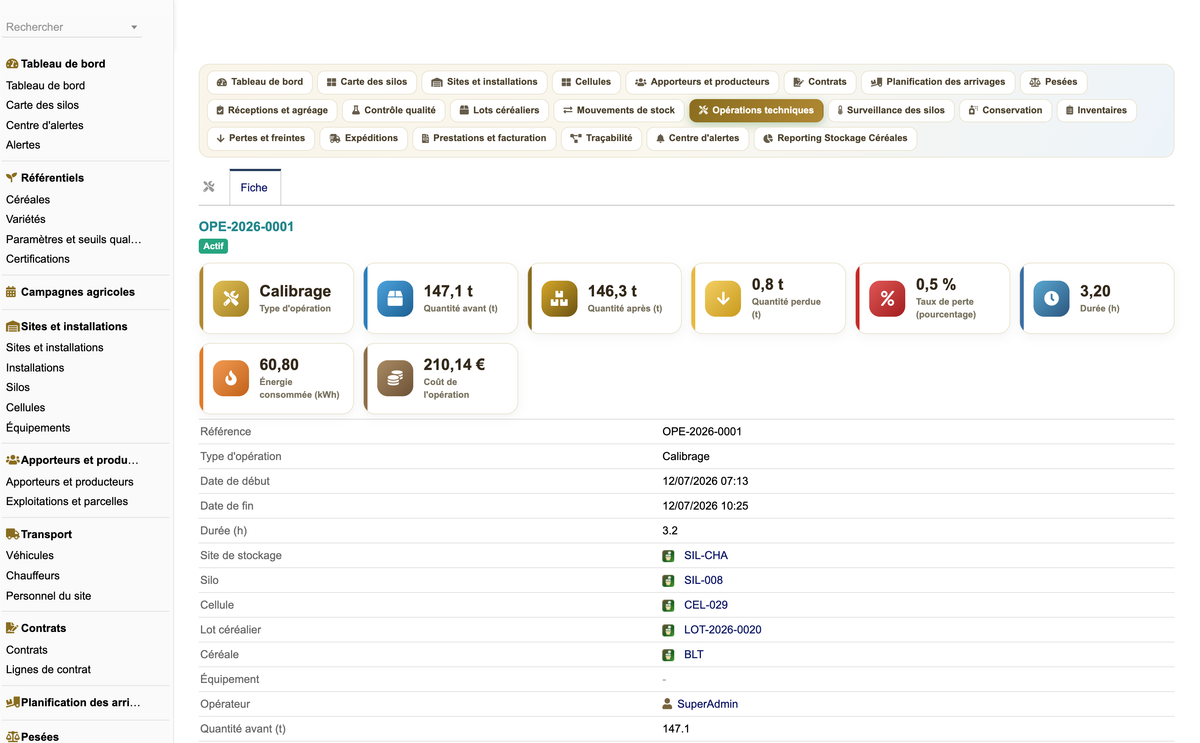Open Variétés in sidebar
The height and width of the screenshot is (743, 1200).
(x=26, y=220)
